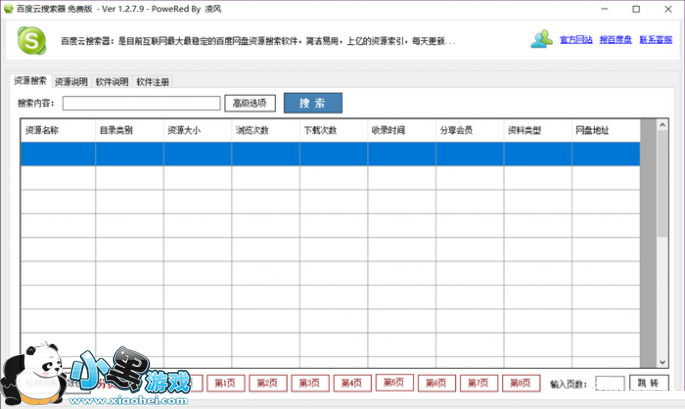Viewport: 685px width, 409px height.
Task: Click the 下载次数 column header
Action: click(x=320, y=130)
